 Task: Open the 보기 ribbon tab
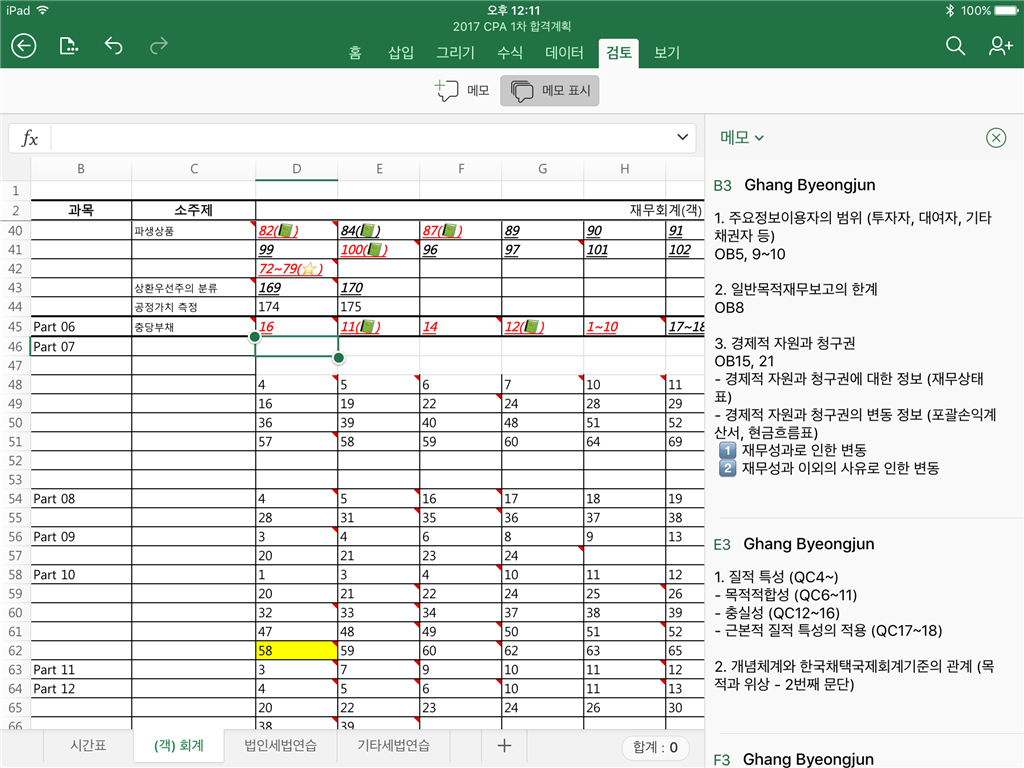pos(667,53)
